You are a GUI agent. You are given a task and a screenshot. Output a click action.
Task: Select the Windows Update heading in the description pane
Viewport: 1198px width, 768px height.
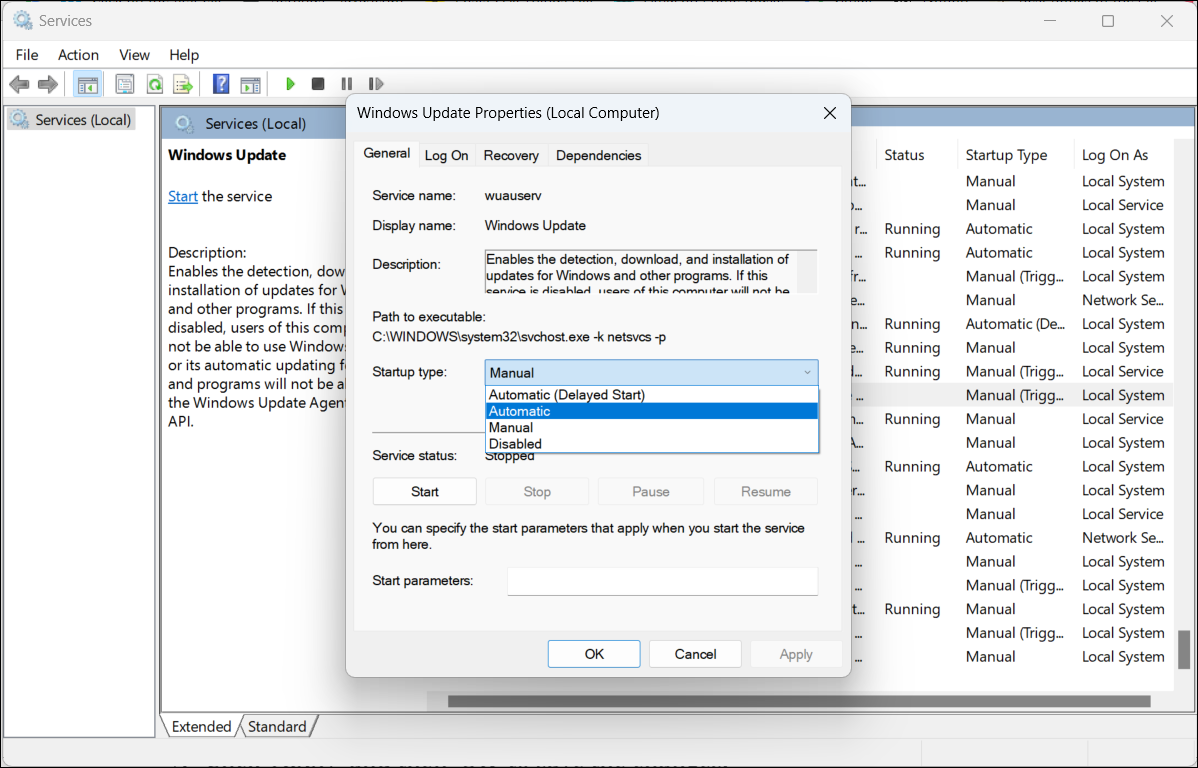[227, 155]
